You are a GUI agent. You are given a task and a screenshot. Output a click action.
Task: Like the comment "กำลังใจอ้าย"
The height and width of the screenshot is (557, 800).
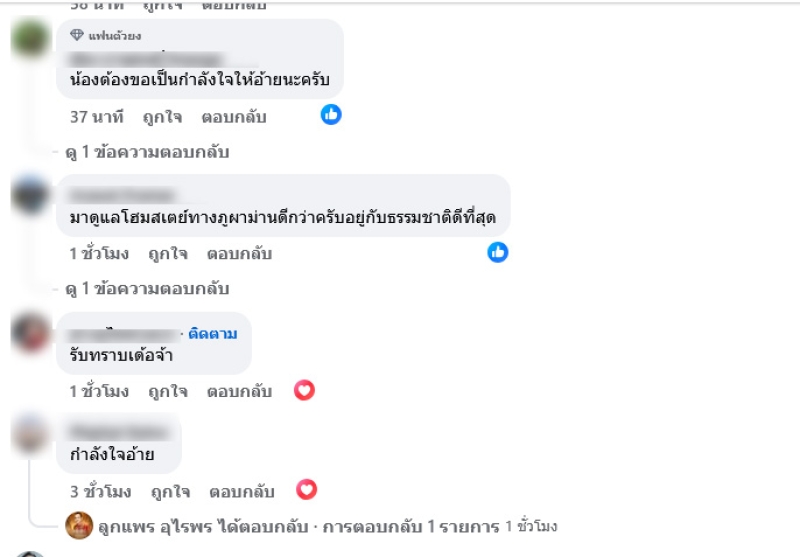pyautogui.click(x=170, y=491)
